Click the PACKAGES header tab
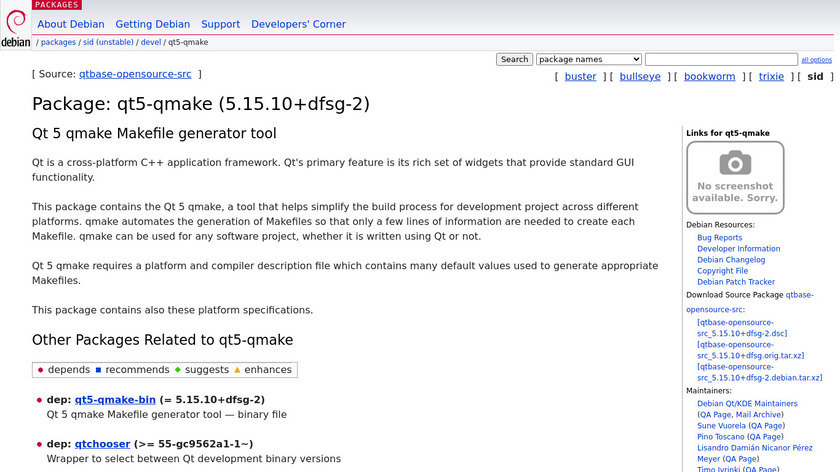Viewport: 840px width, 472px height. point(56,5)
